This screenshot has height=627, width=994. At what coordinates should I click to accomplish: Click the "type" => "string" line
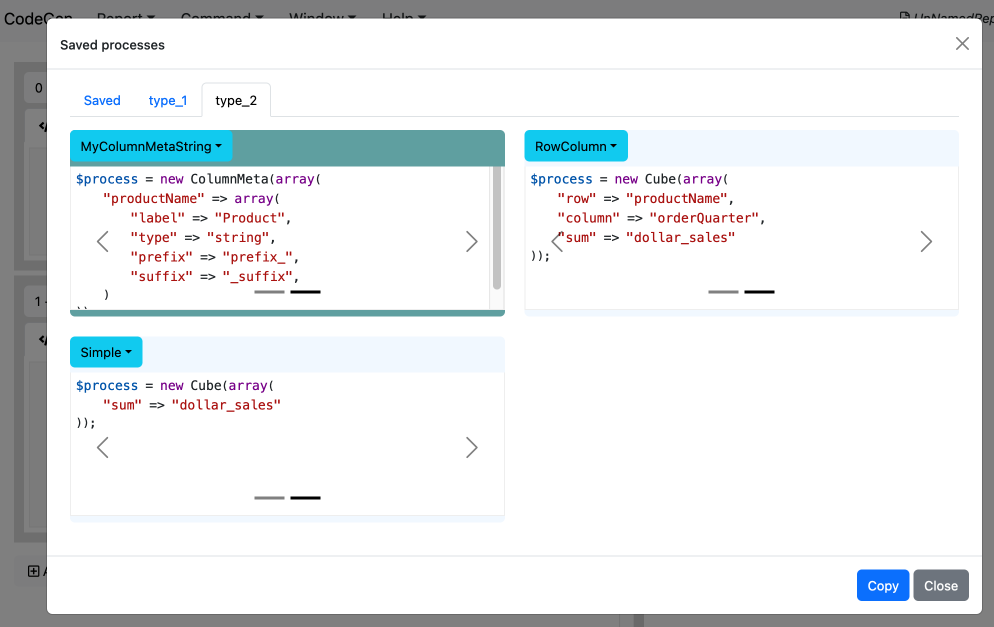click(203, 238)
